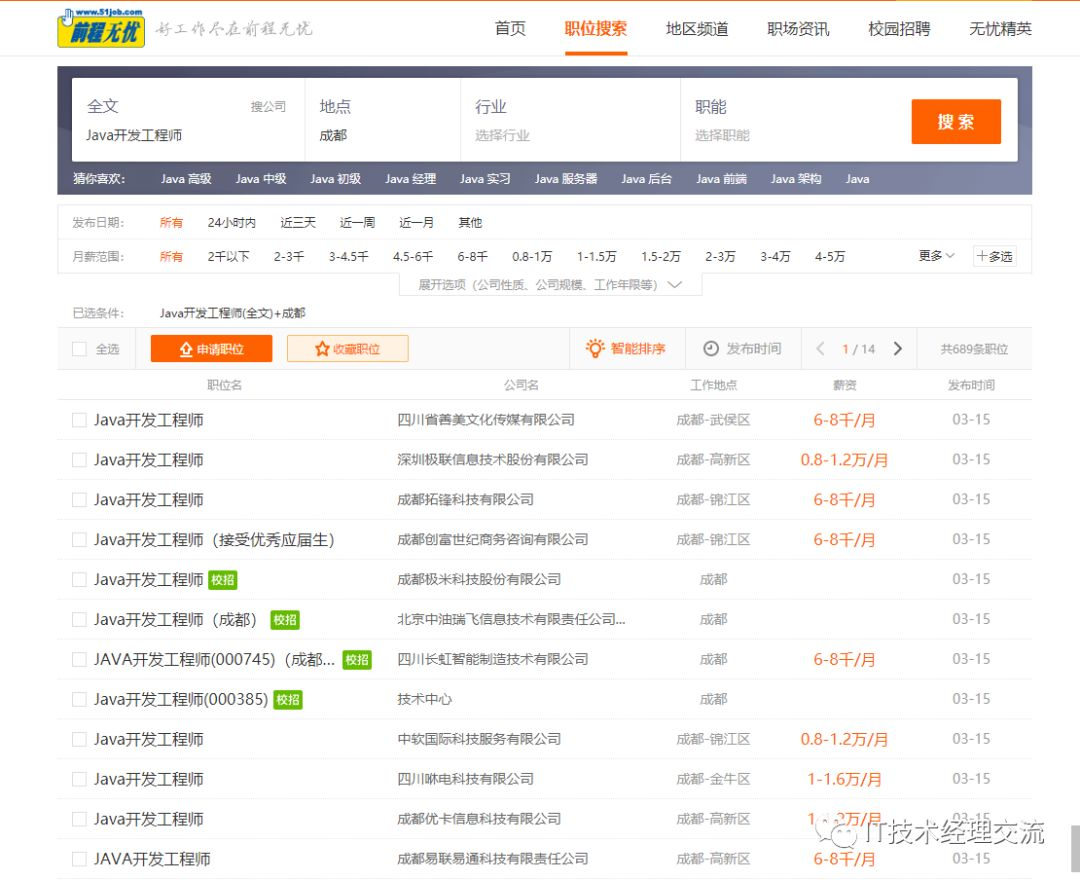This screenshot has height=880, width=1080.
Task: Open the 校园招聘 tab
Action: (x=900, y=29)
